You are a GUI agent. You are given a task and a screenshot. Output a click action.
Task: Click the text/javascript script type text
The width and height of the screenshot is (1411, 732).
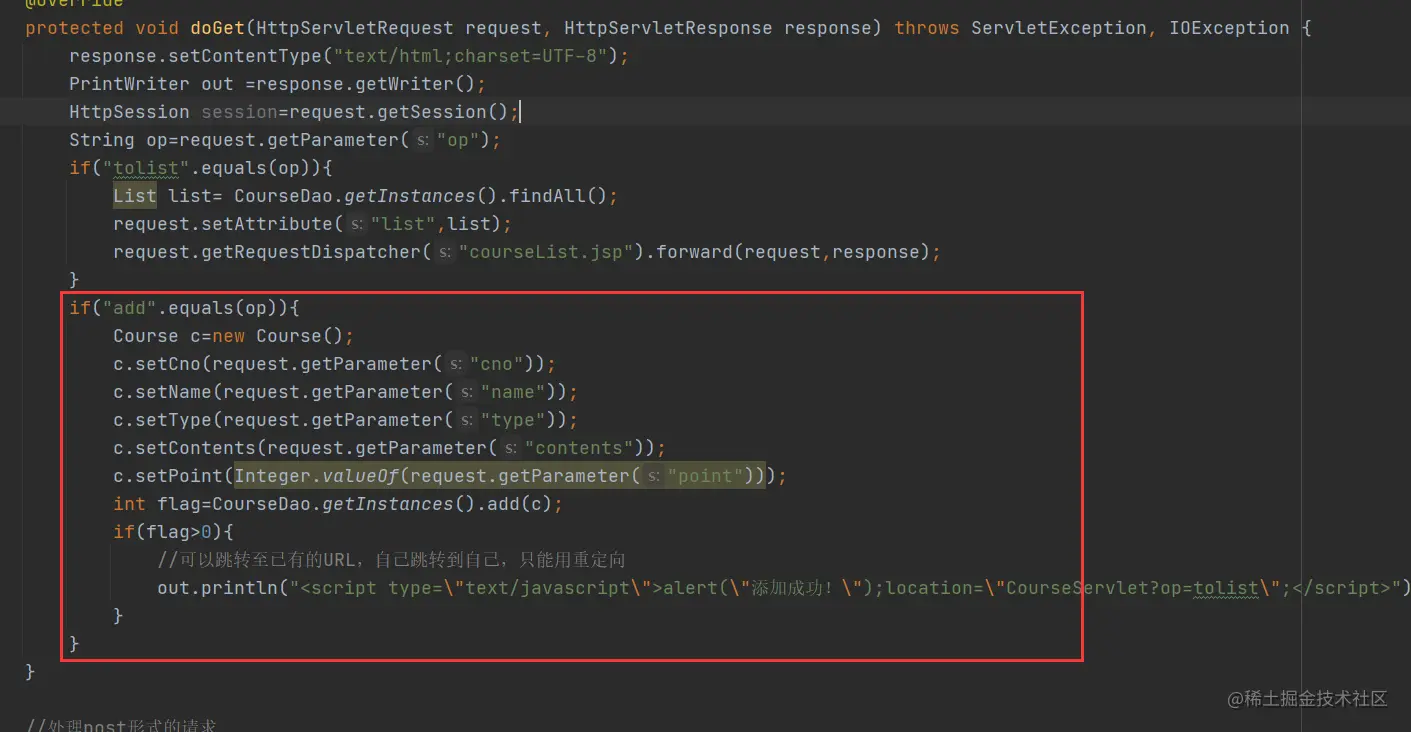pos(547,588)
